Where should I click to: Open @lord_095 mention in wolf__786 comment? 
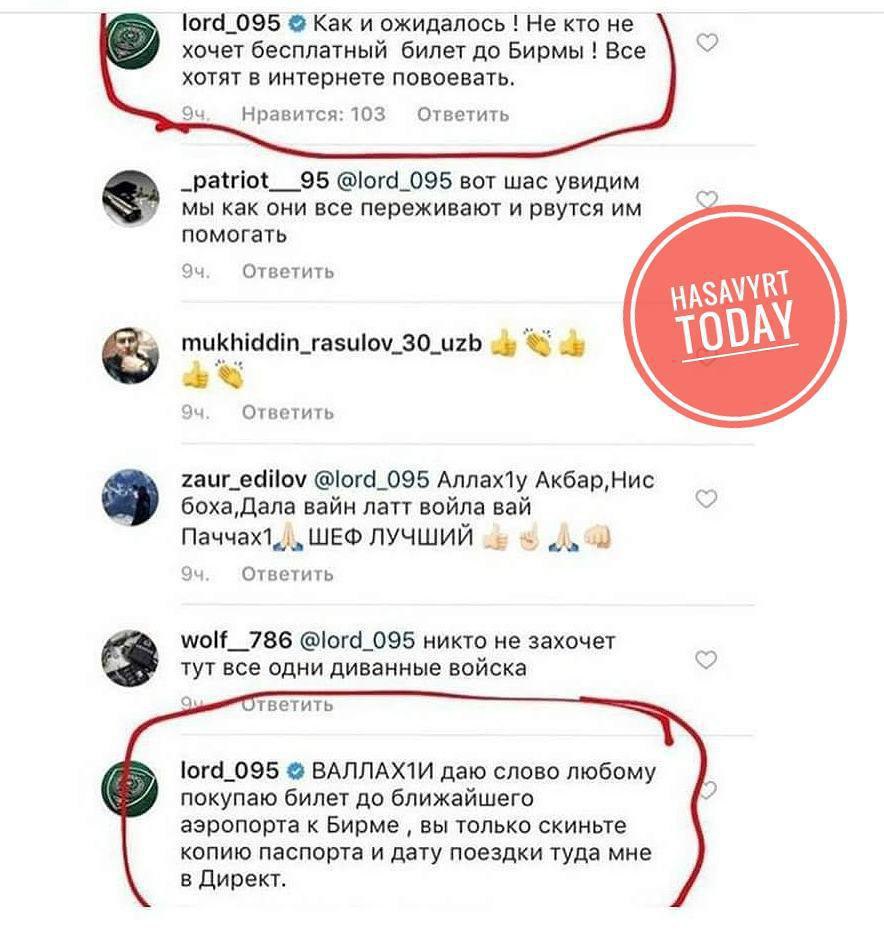(x=357, y=640)
